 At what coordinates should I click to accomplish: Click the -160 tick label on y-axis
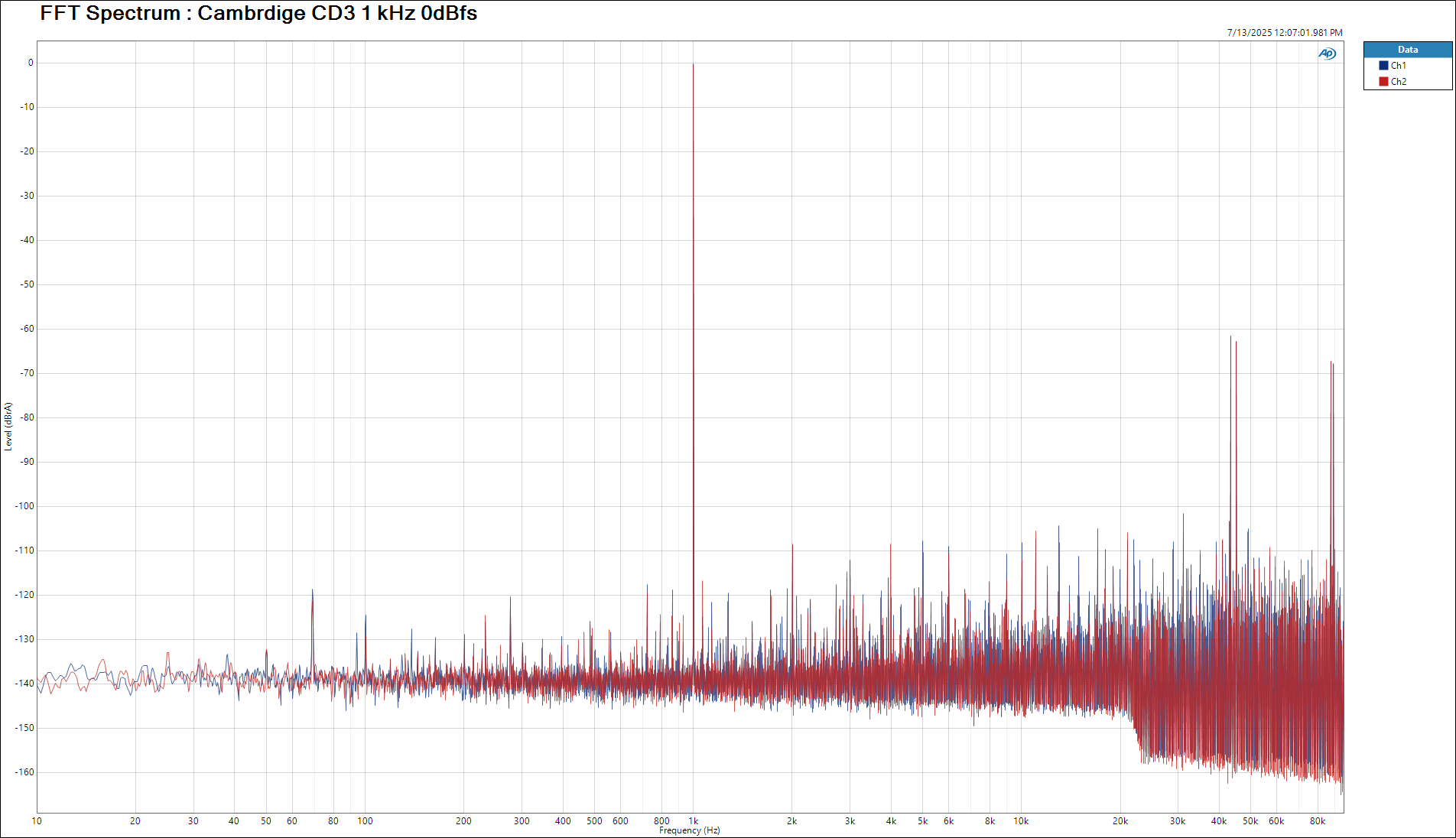point(24,772)
